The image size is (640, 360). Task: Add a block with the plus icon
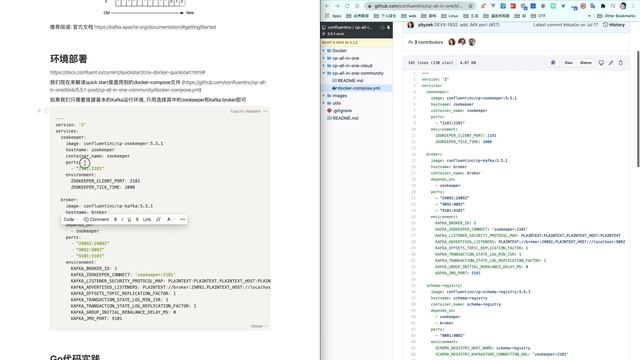(x=39, y=111)
